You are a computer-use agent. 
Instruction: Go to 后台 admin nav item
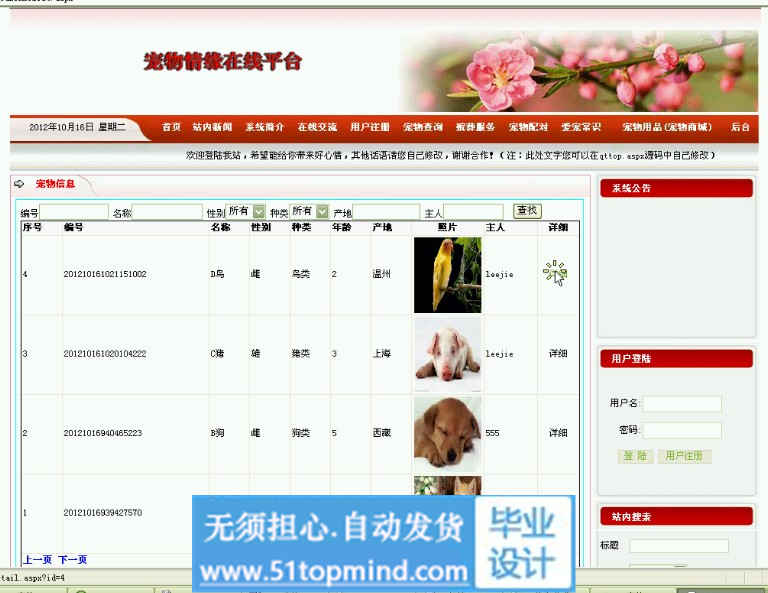[x=740, y=127]
